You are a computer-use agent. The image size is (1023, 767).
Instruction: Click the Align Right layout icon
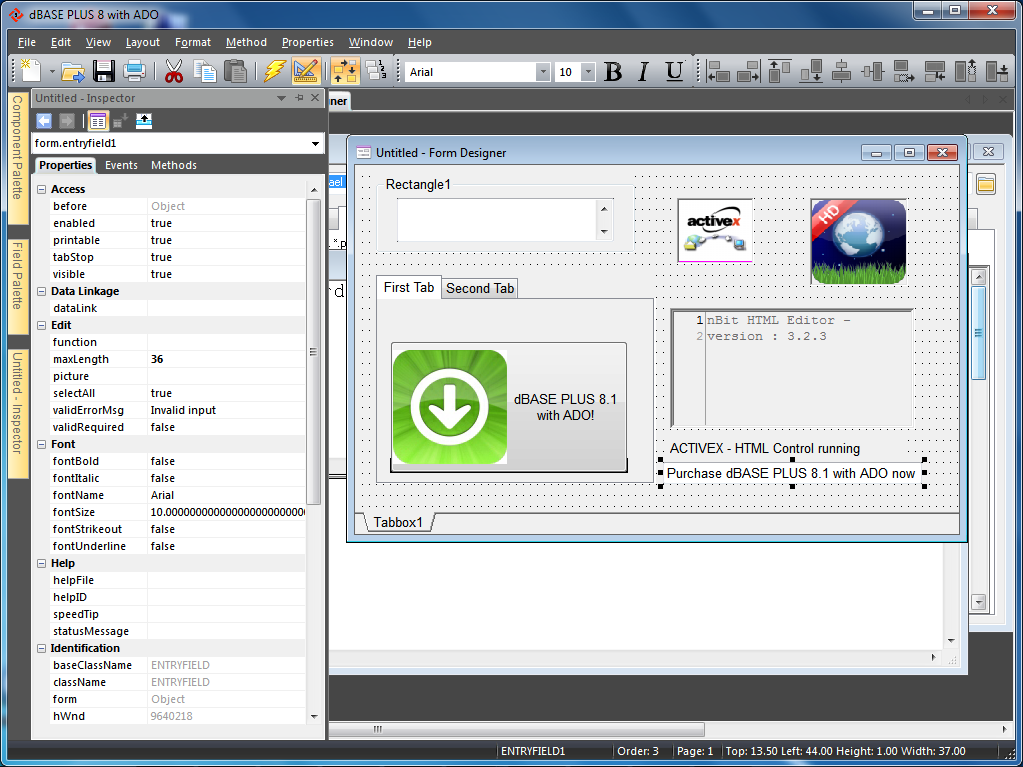[748, 71]
